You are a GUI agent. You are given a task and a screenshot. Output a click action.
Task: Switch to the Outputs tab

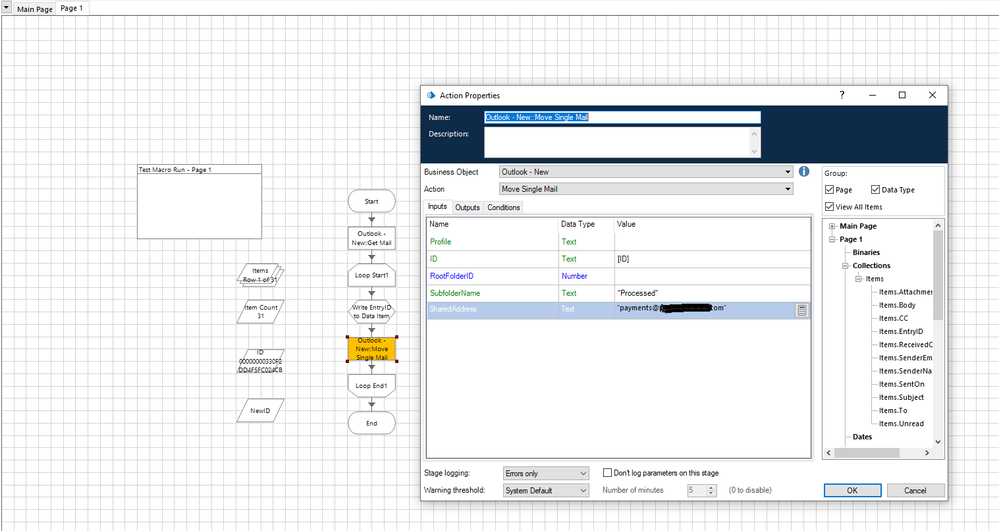pyautogui.click(x=467, y=208)
